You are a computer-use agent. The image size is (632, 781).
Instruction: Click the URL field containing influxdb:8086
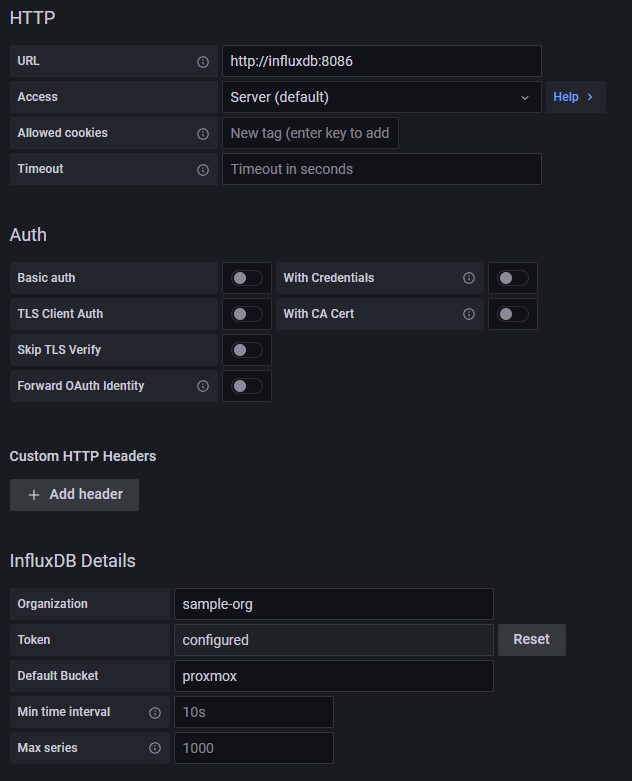[380, 61]
